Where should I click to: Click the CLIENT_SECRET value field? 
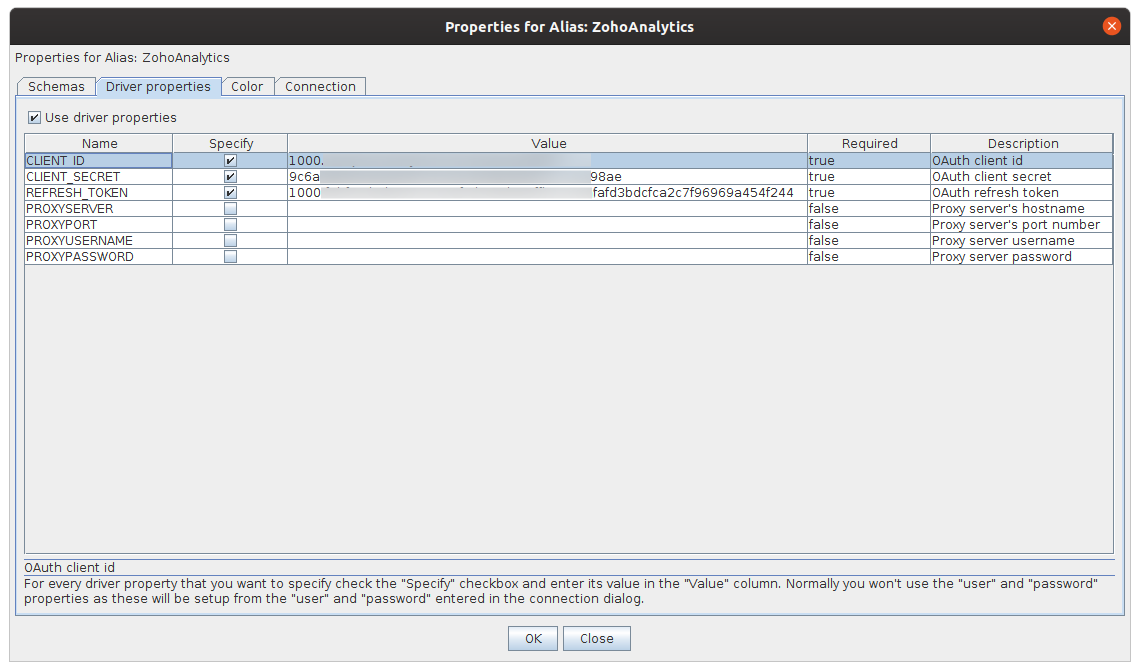pyautogui.click(x=547, y=177)
